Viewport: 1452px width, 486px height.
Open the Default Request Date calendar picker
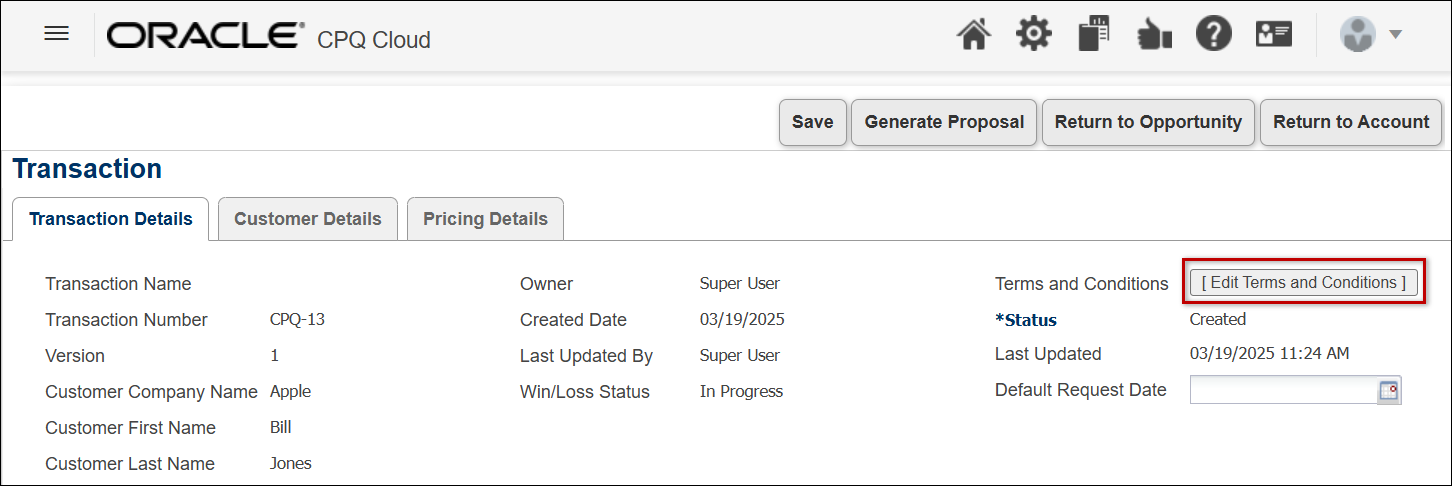coord(1389,391)
